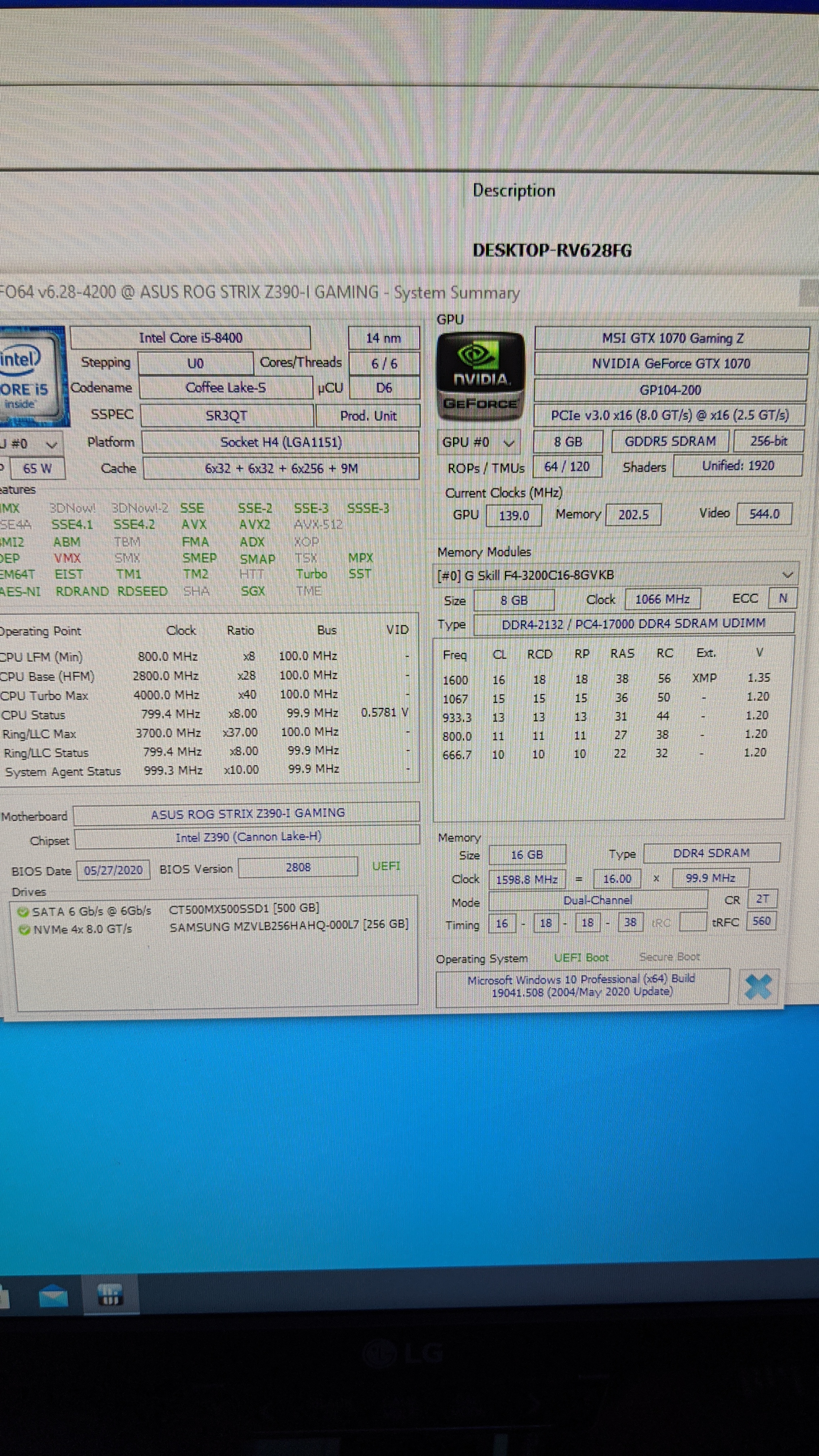The image size is (819, 1456).
Task: Click the Unified: 1920 shaders field
Action: 738,466
